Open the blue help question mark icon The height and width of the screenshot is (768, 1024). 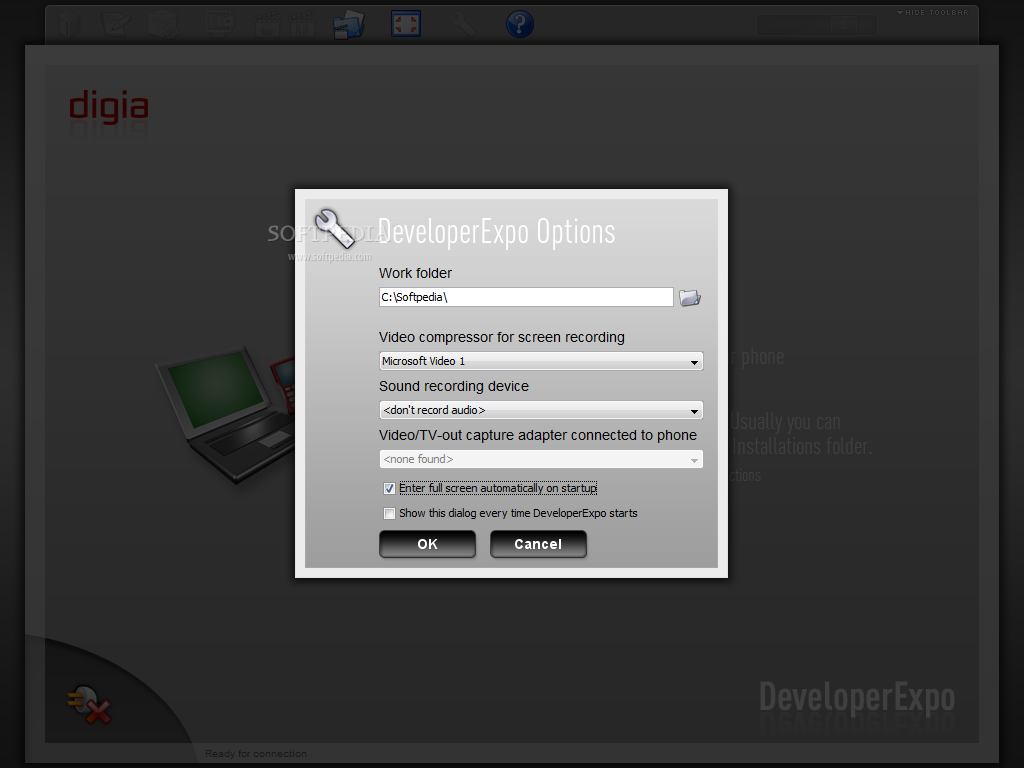(520, 24)
